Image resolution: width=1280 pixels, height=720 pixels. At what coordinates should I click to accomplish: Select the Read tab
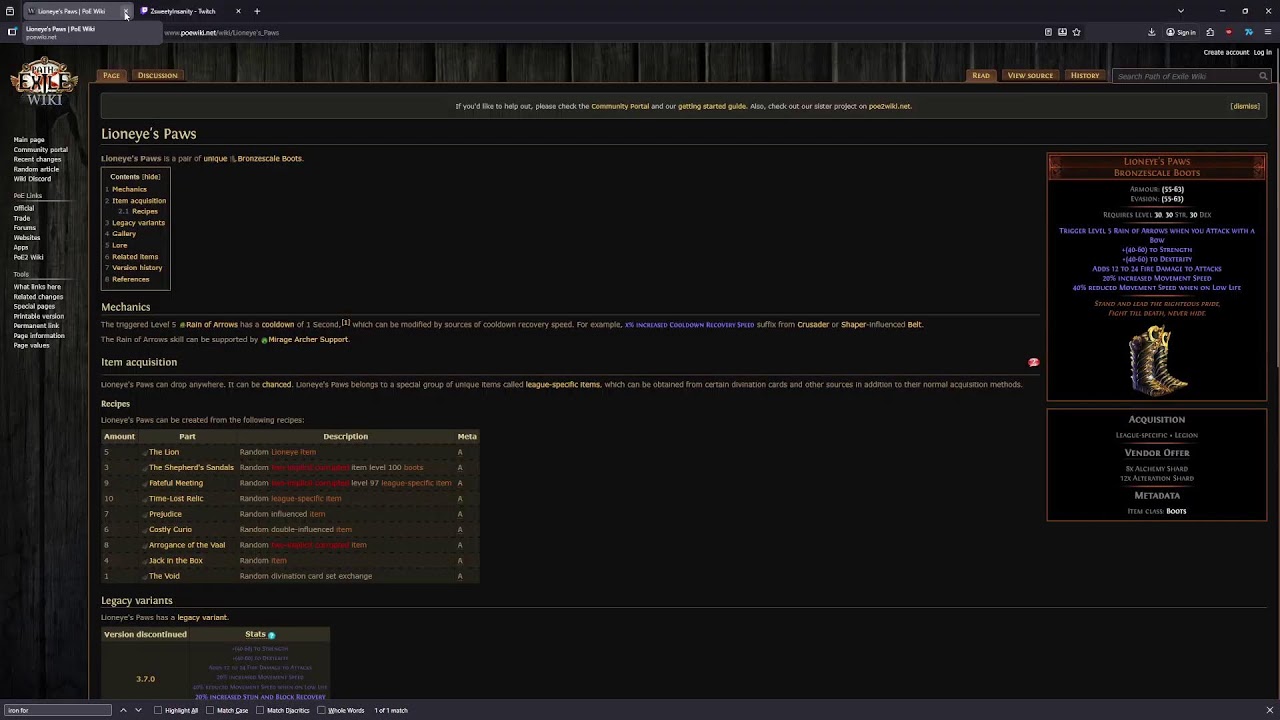[981, 75]
